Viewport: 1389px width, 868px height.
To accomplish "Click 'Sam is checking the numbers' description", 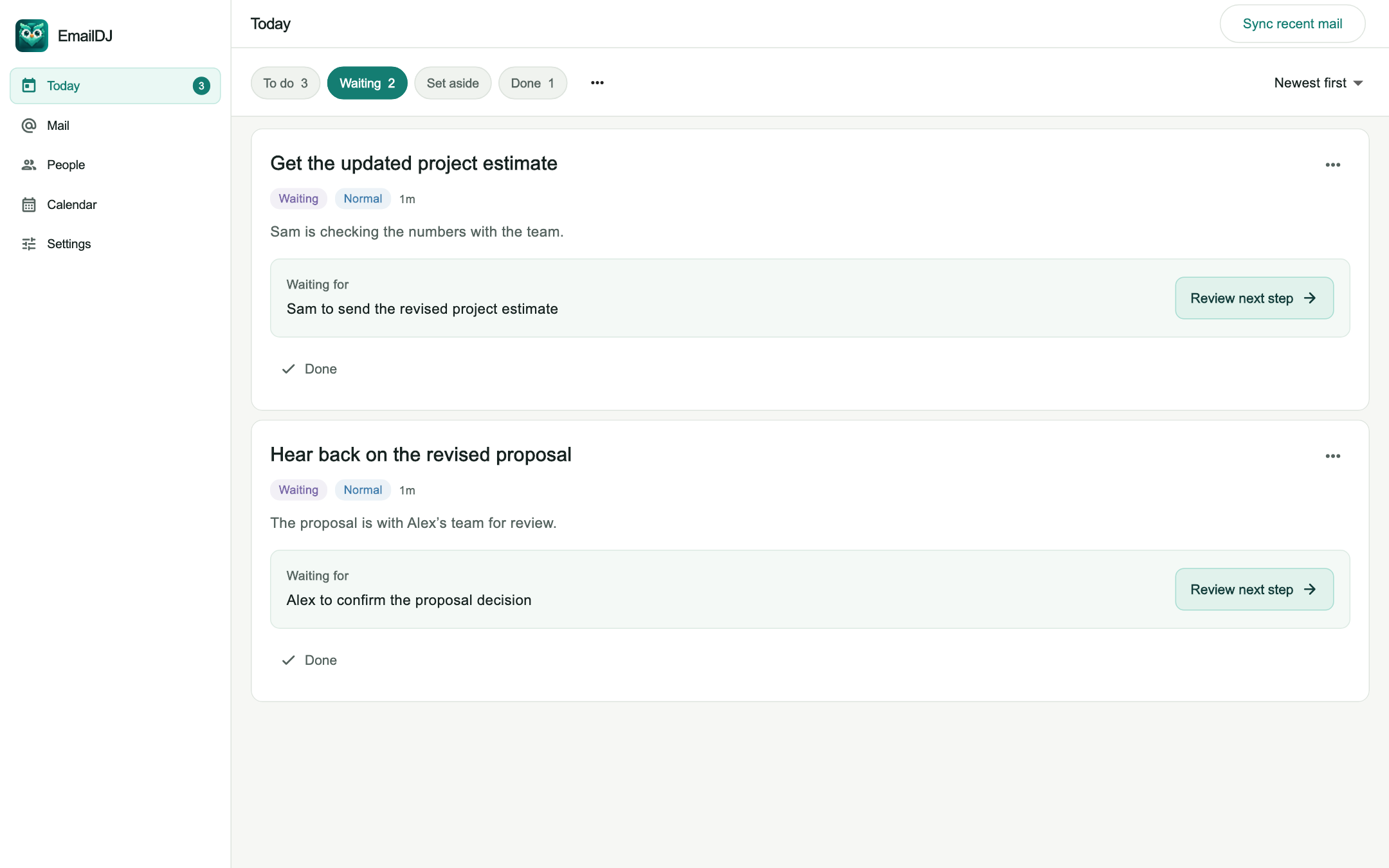I will [417, 231].
